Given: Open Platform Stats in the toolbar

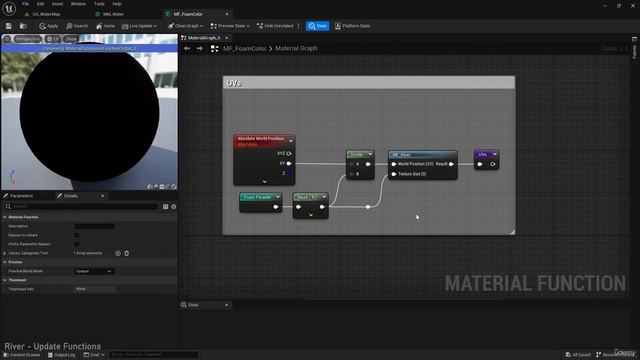Looking at the screenshot, I should coord(352,26).
